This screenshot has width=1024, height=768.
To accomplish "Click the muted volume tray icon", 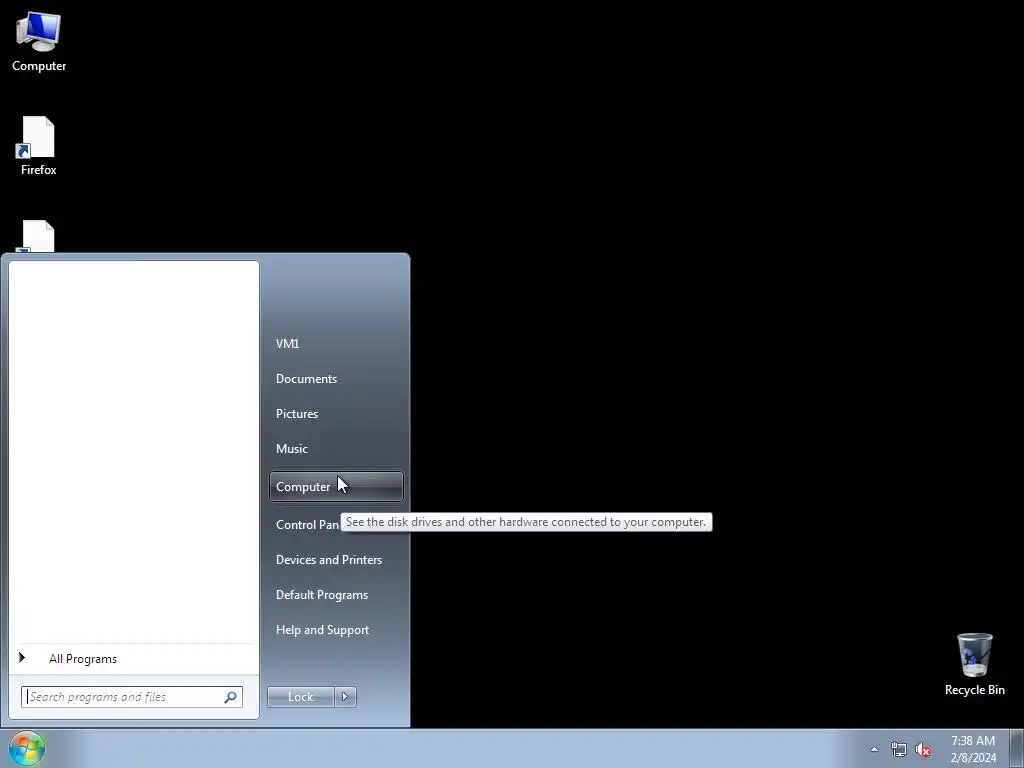I will (923, 750).
